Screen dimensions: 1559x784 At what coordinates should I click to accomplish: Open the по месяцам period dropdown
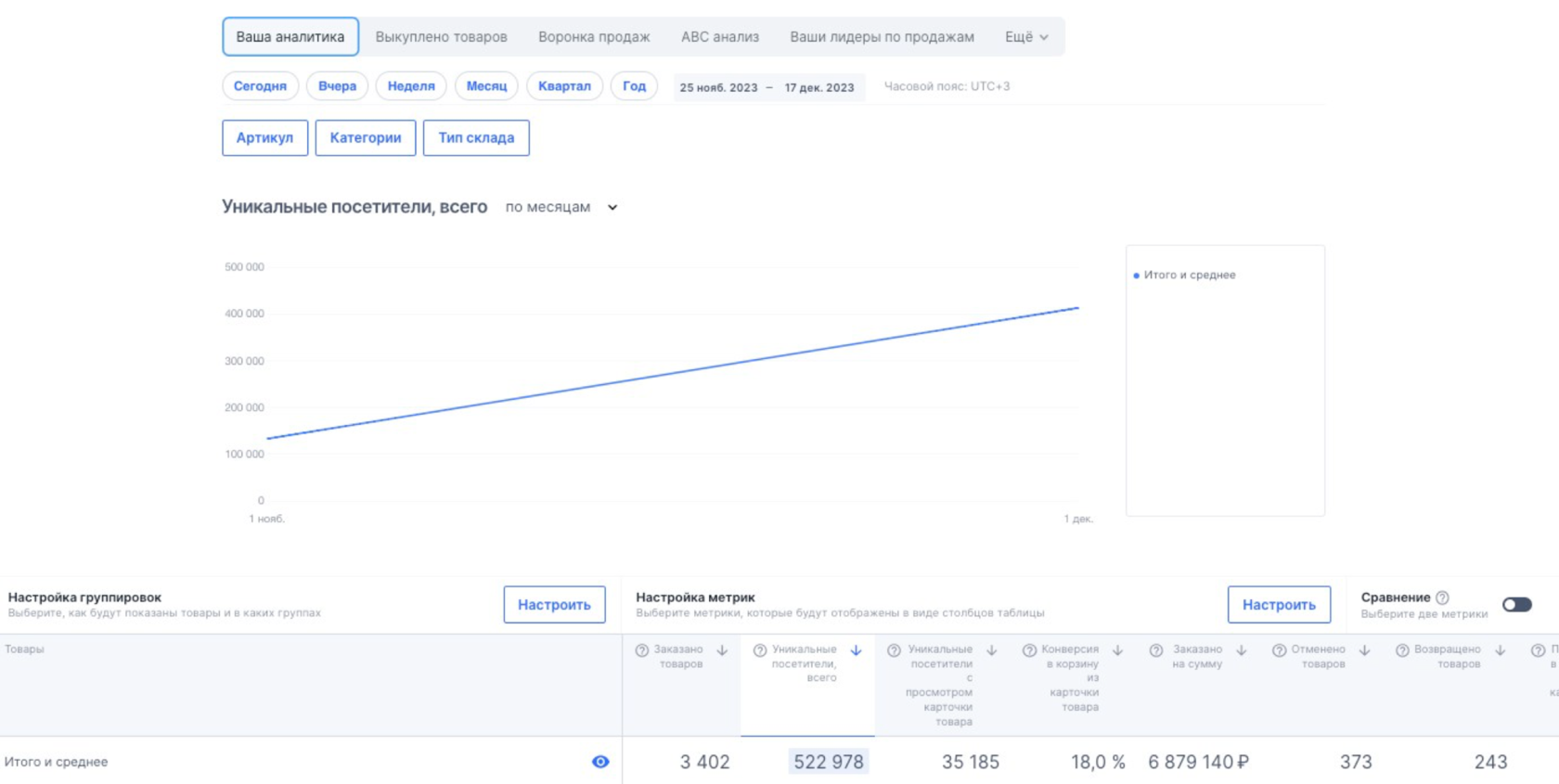[561, 207]
